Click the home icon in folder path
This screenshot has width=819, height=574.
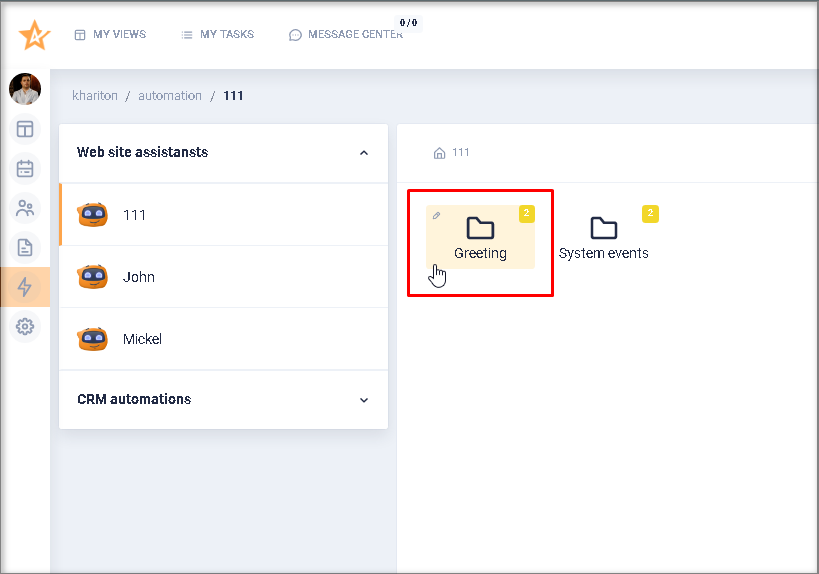439,153
